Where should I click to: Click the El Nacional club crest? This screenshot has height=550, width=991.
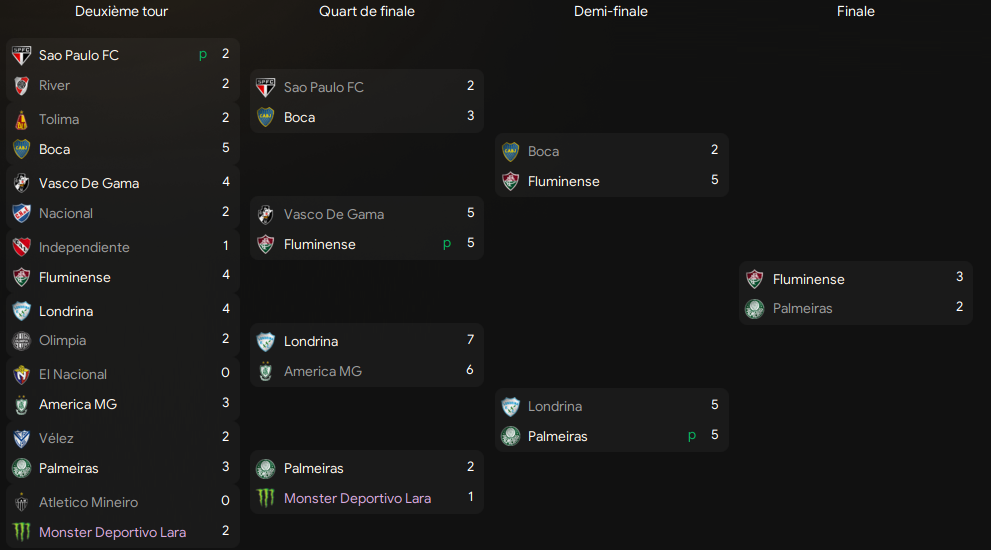point(21,374)
